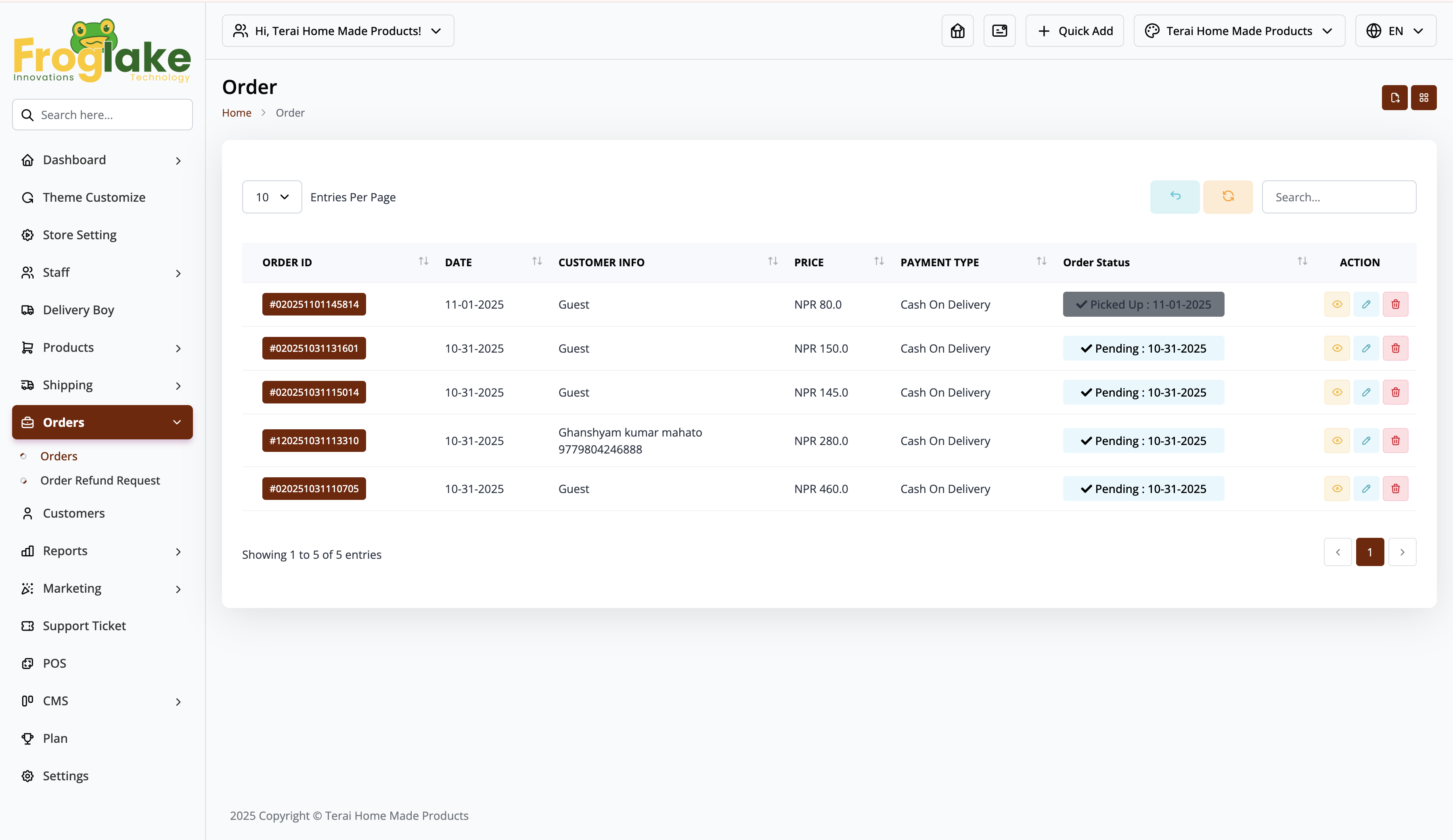The image size is (1453, 840).
Task: Open the entries per page dropdown
Action: [272, 197]
